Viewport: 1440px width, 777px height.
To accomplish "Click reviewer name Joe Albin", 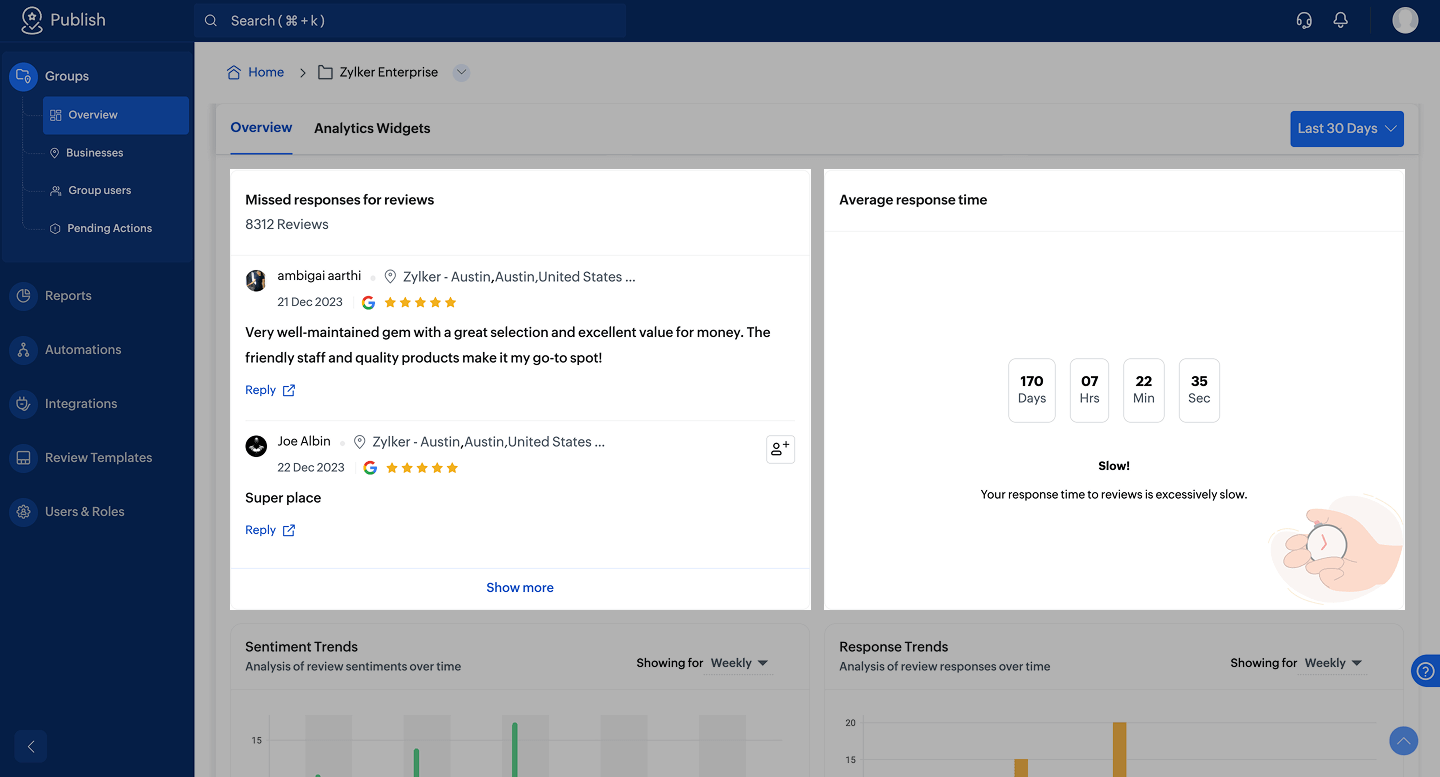I will click(304, 441).
